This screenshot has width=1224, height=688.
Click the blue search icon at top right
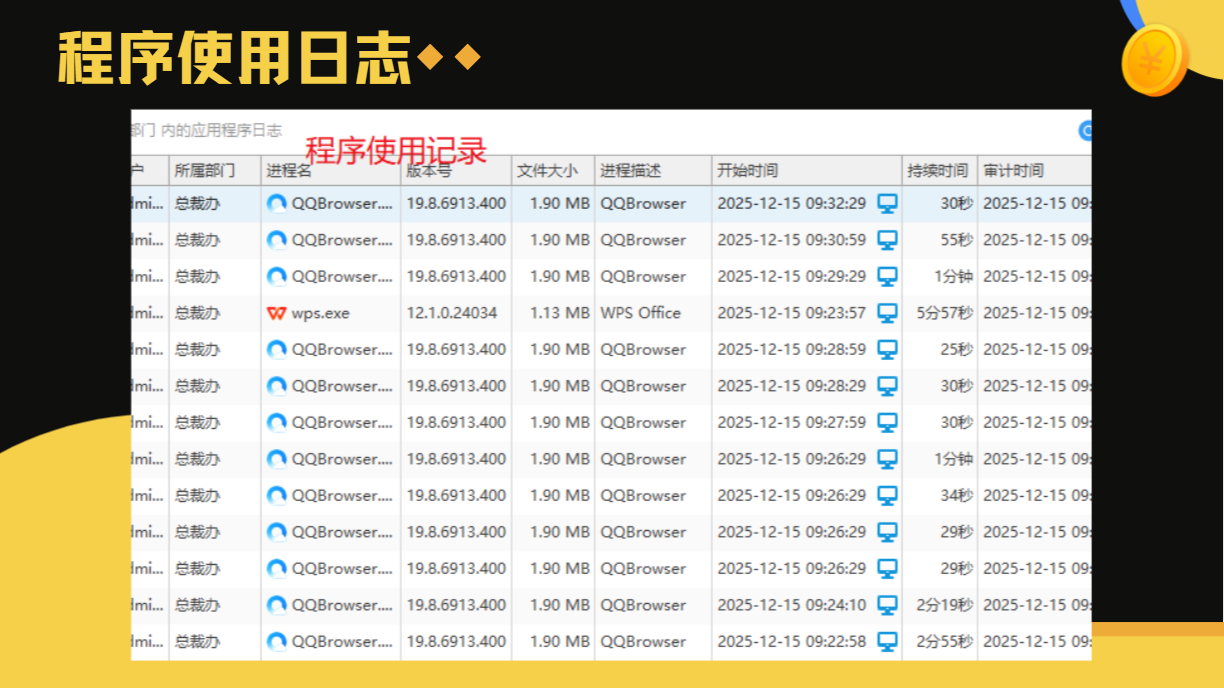[x=1085, y=131]
